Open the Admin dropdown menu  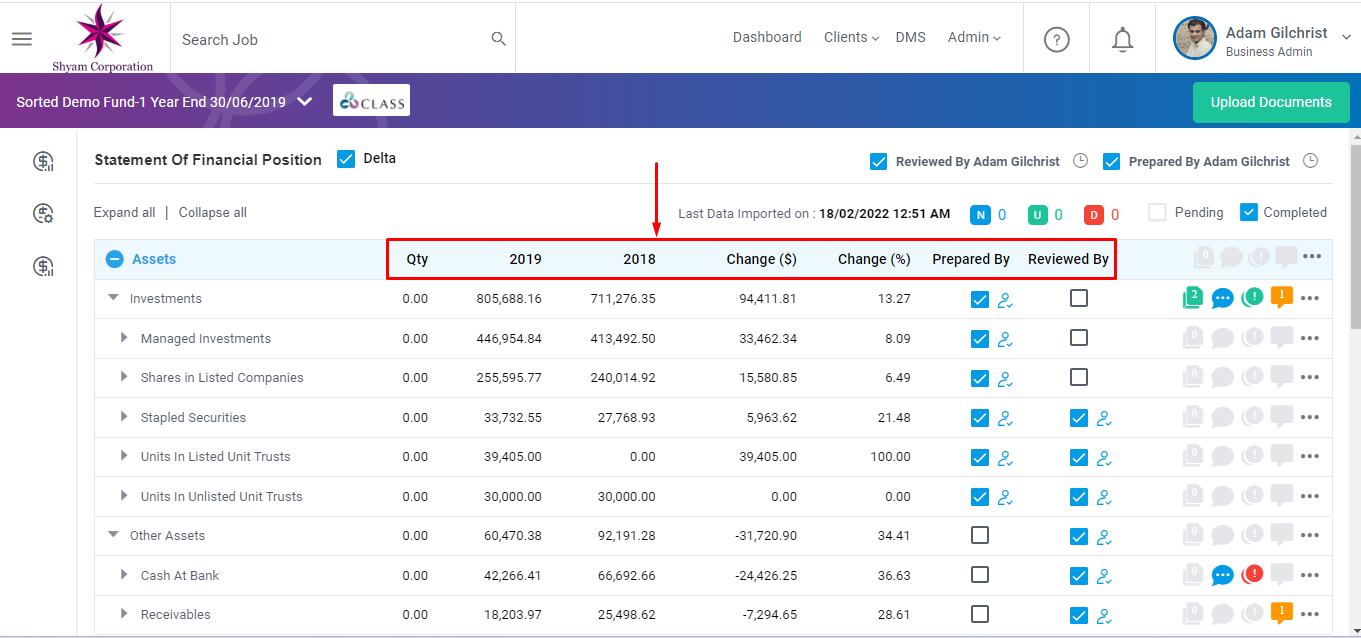coord(975,37)
